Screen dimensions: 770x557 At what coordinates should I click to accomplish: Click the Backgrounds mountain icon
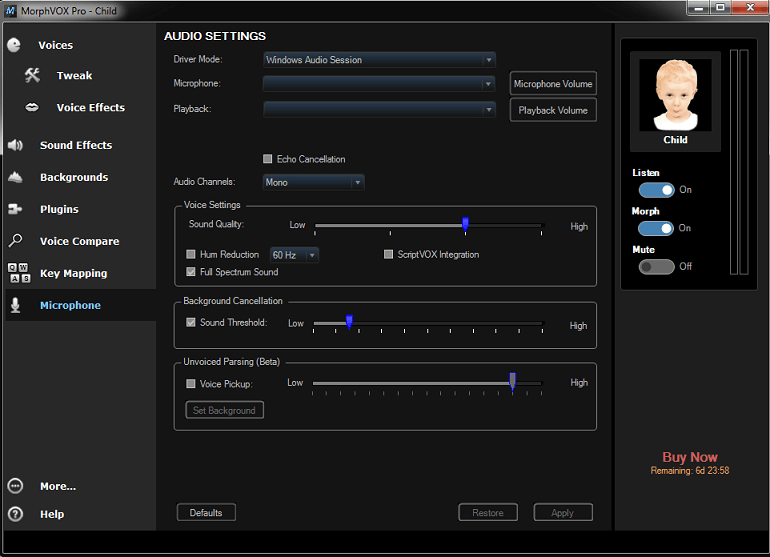[x=15, y=177]
